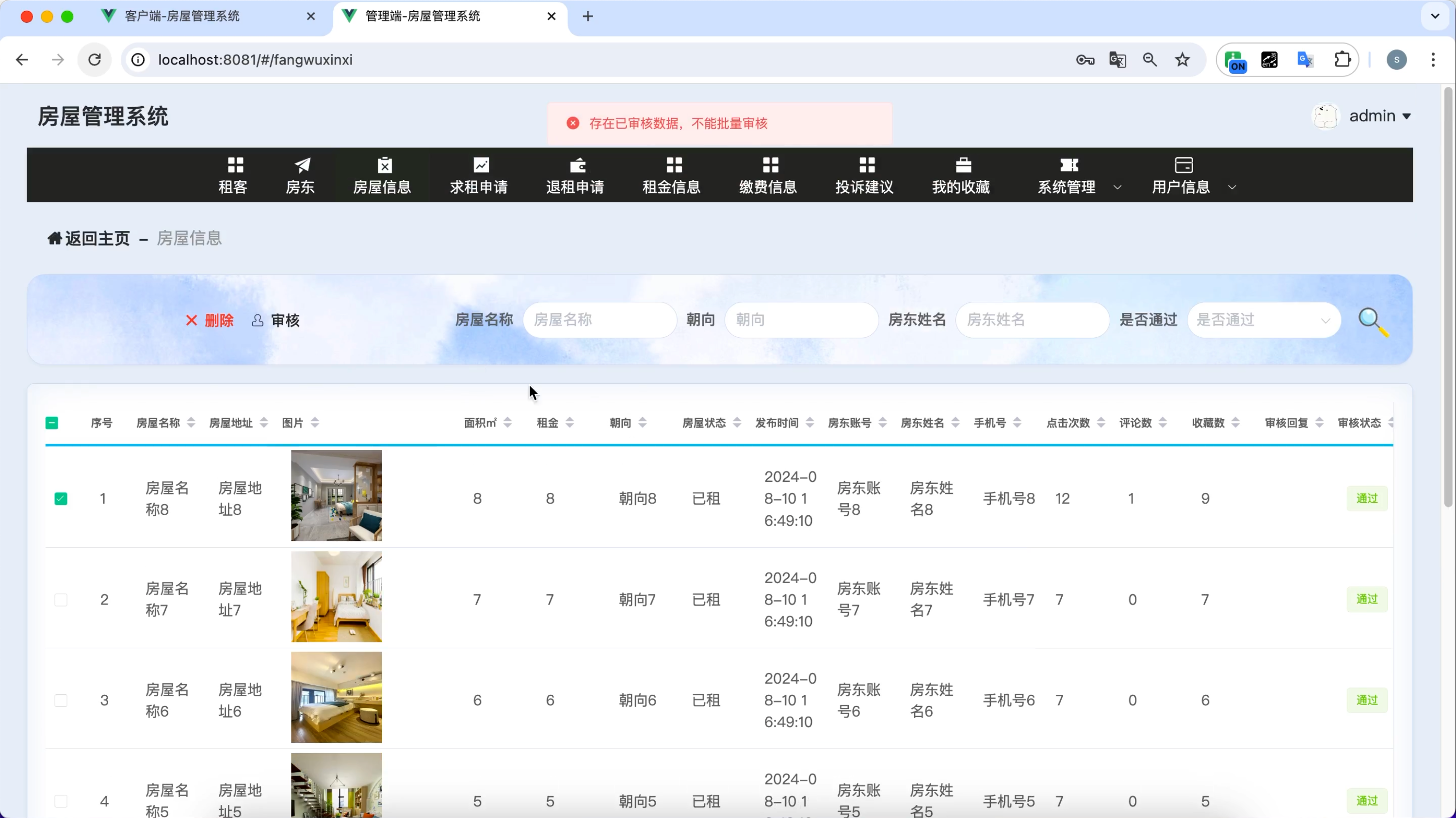This screenshot has height=818, width=1456.
Task: Click the 审核 button
Action: tap(276, 321)
